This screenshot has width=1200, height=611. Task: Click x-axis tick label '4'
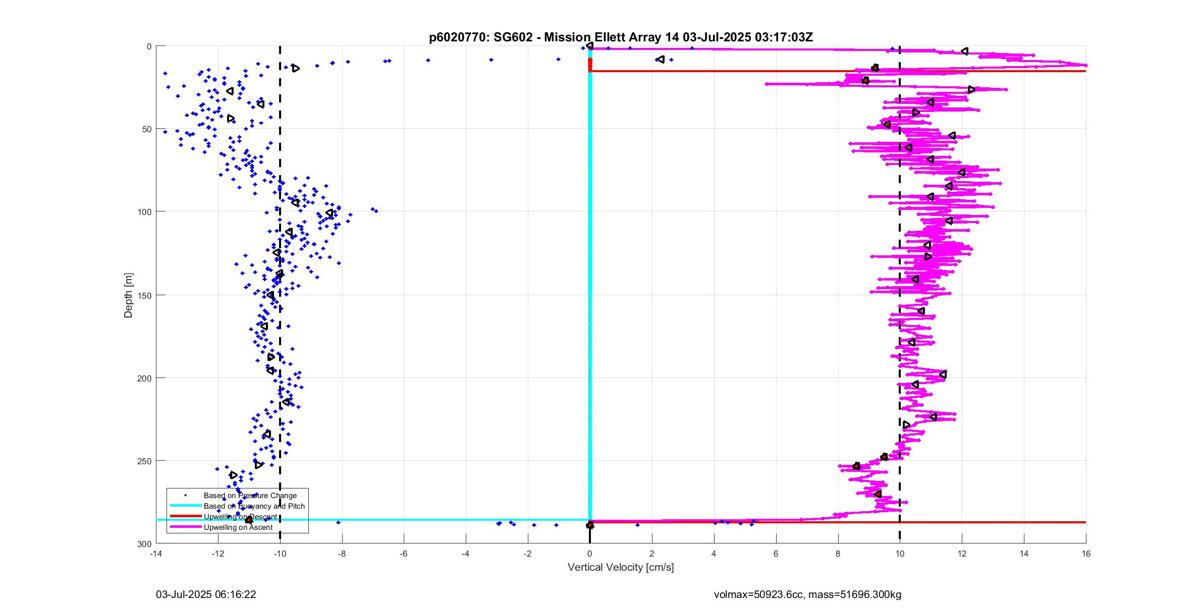(714, 552)
